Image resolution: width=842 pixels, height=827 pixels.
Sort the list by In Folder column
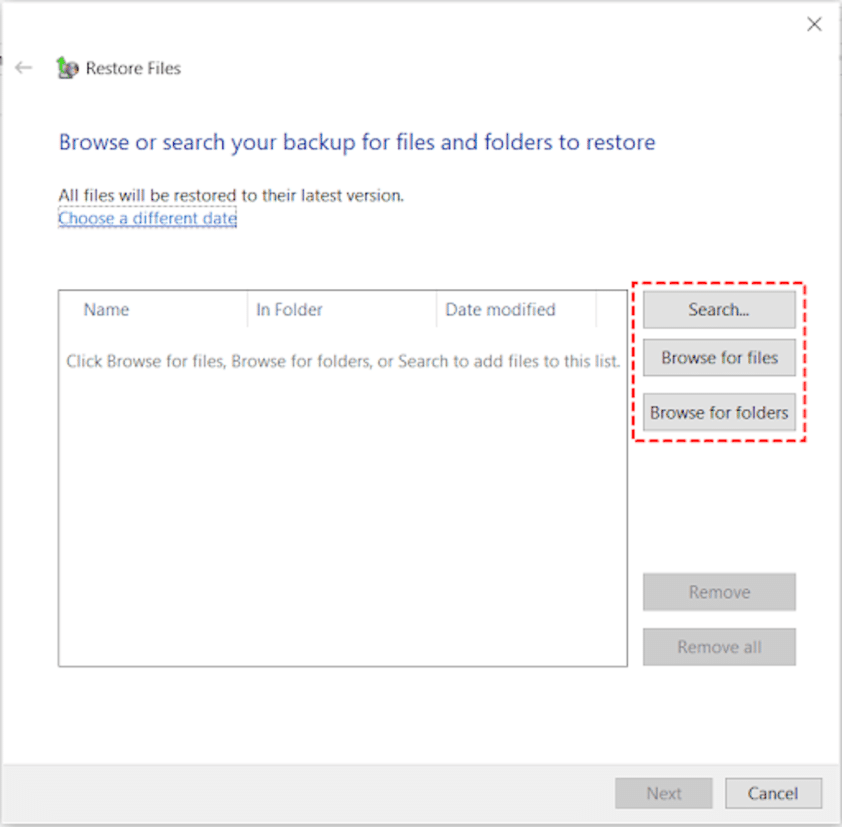point(289,310)
